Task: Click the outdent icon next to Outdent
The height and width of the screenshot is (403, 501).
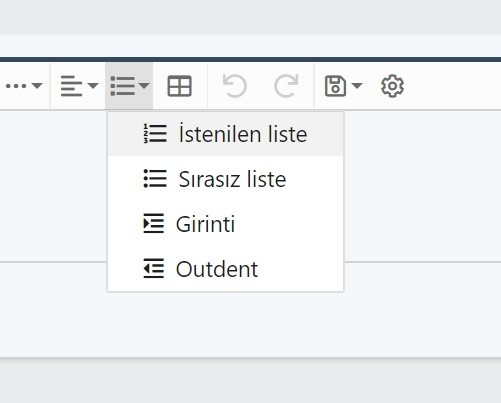Action: tap(154, 268)
